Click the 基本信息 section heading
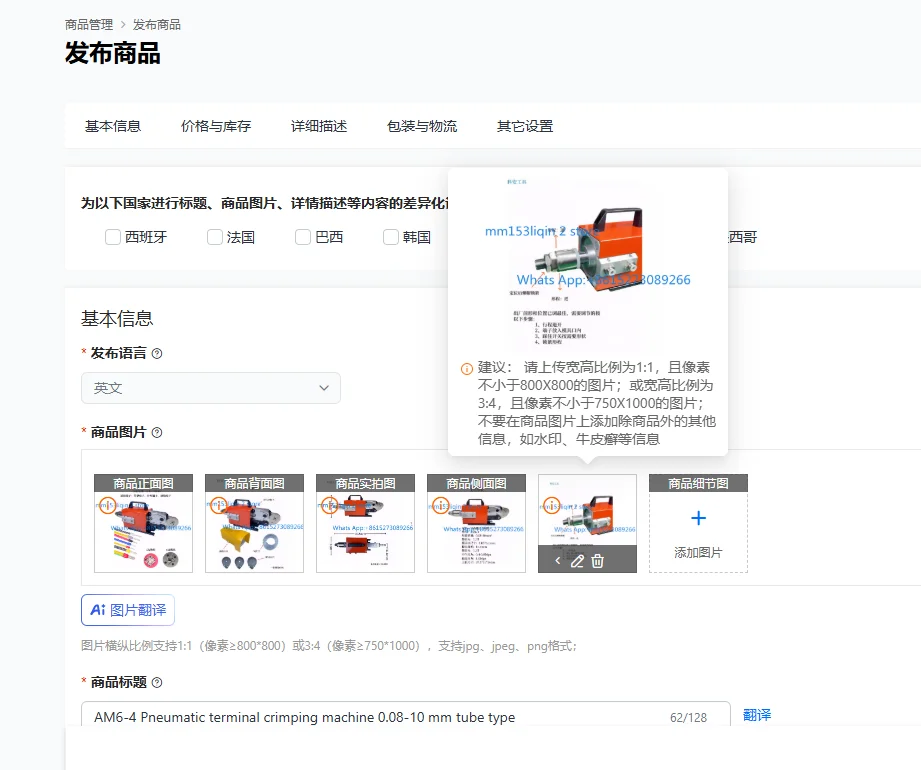921x770 pixels. coord(117,319)
